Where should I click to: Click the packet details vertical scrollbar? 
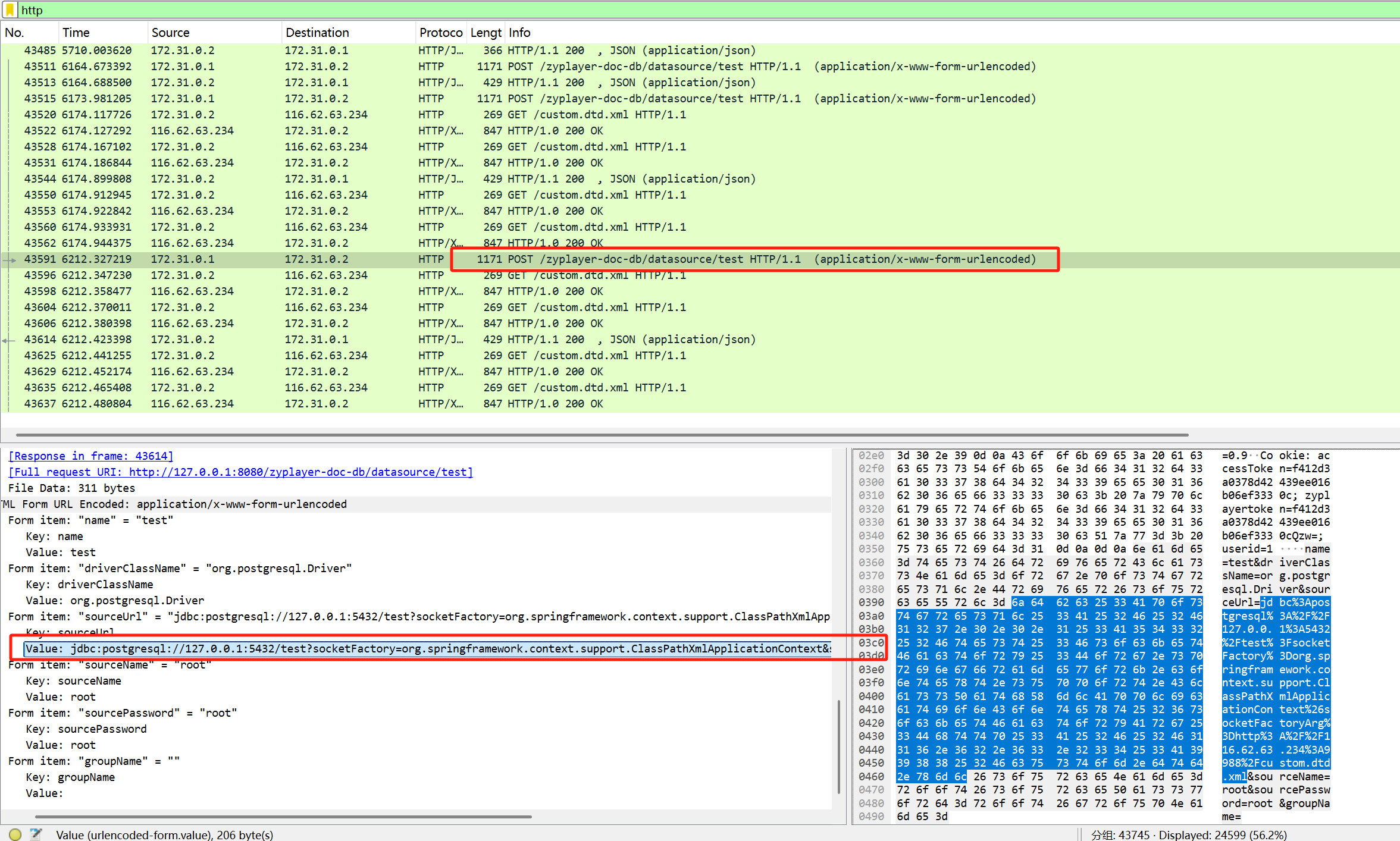(838, 746)
